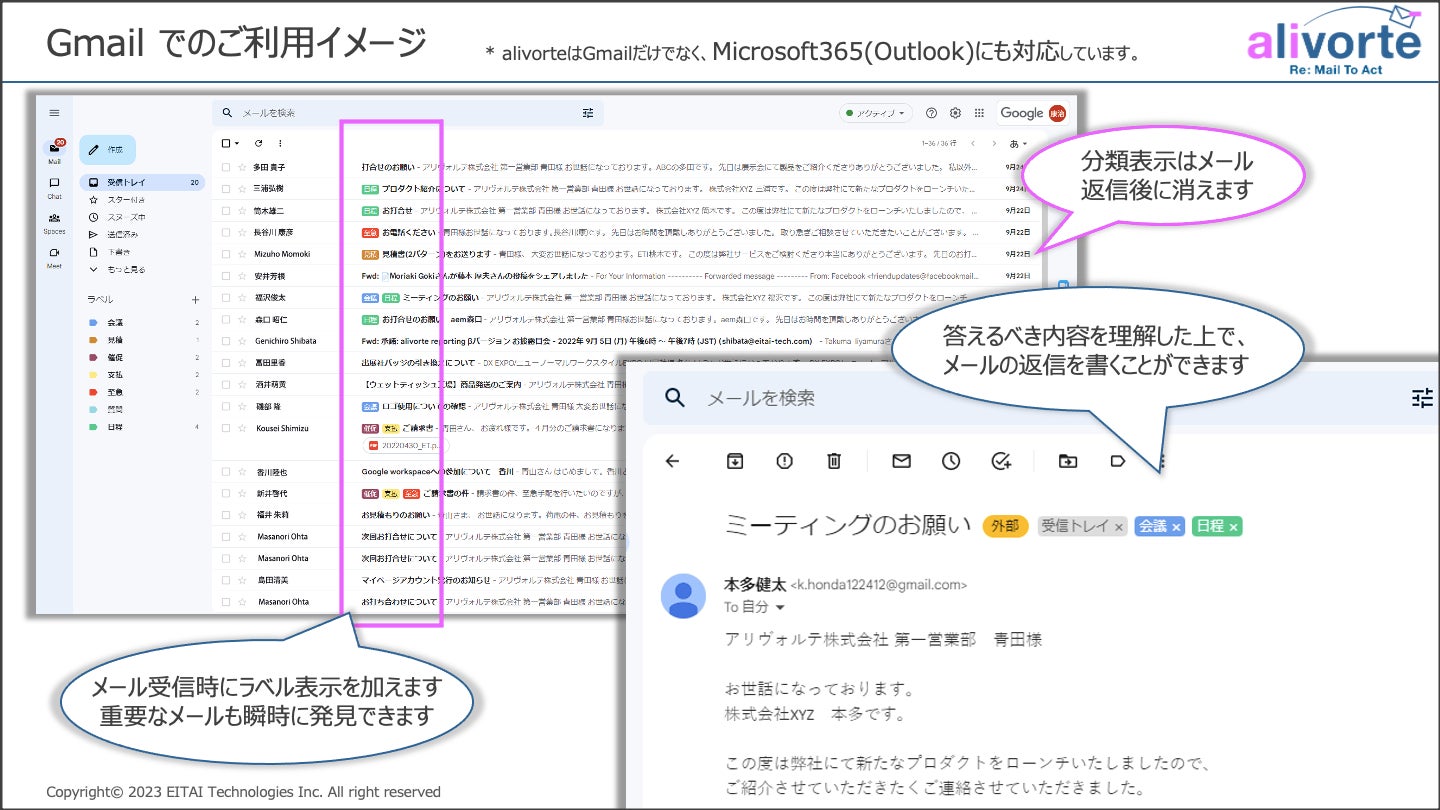Open search options in the front mail window
Screen dimensions: 1440x810
point(1422,398)
